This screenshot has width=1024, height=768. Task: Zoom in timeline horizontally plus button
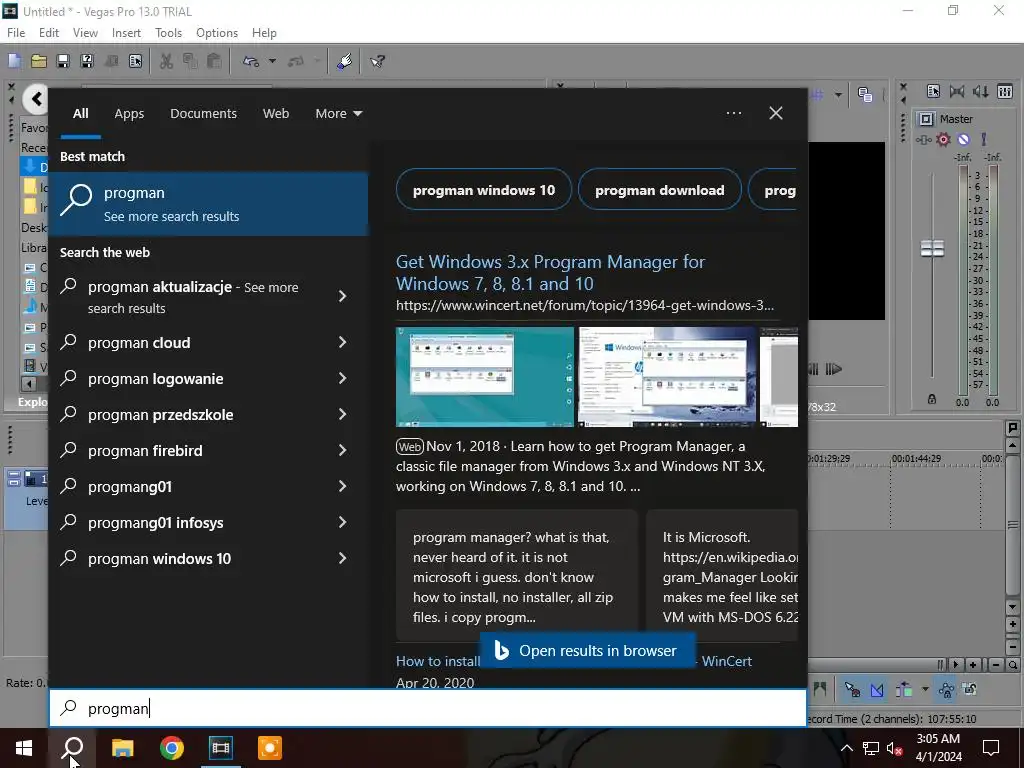point(973,665)
